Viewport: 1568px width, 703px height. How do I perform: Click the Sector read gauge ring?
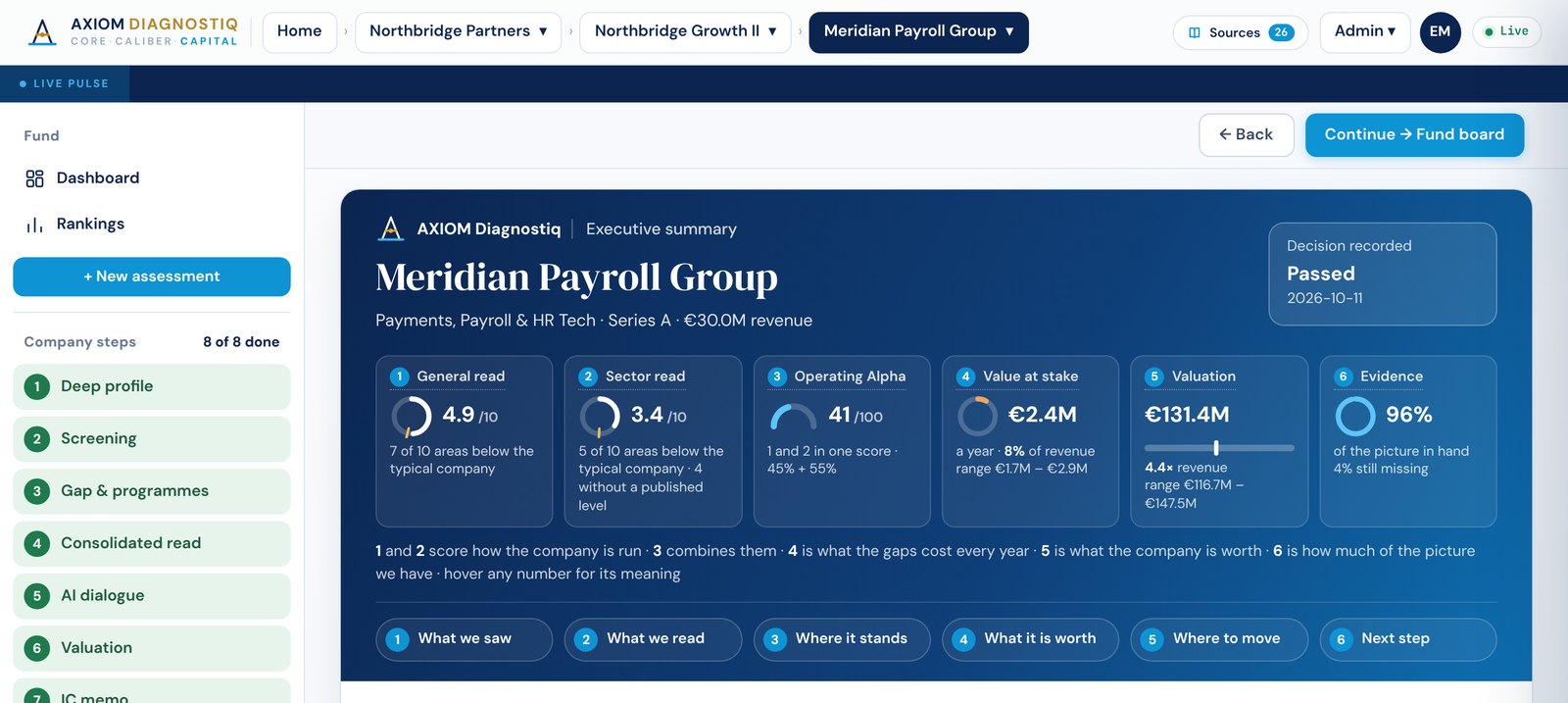pos(600,417)
